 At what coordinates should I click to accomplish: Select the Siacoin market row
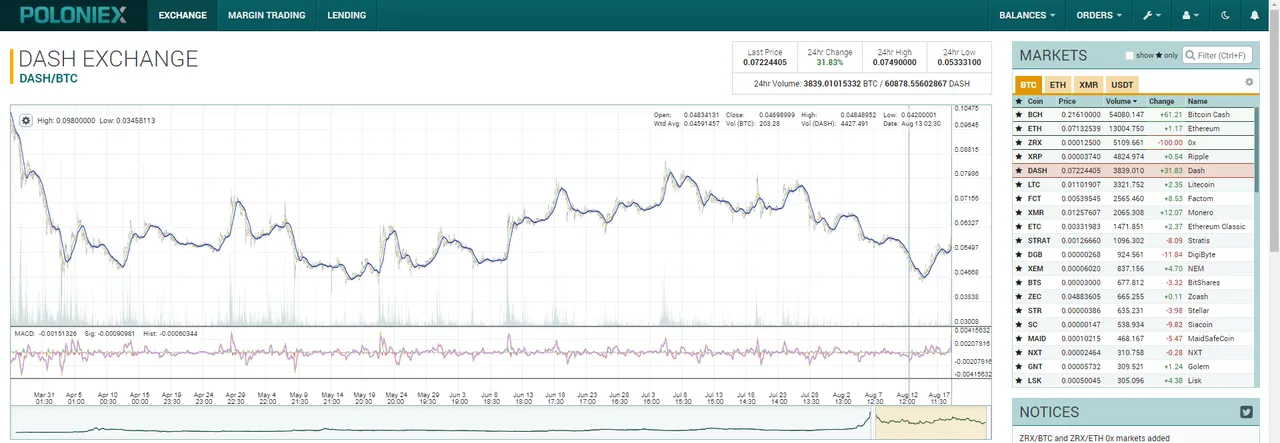tap(1135, 325)
